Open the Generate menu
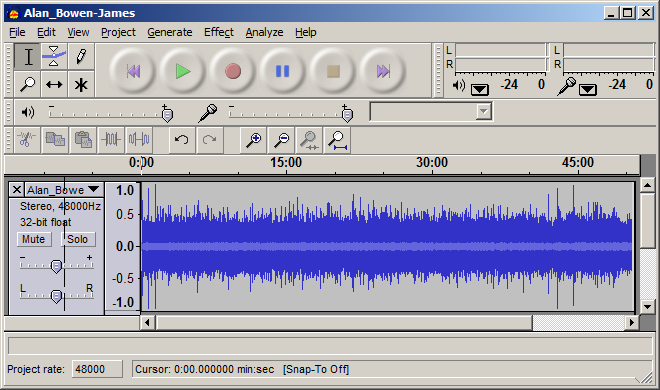 (170, 32)
